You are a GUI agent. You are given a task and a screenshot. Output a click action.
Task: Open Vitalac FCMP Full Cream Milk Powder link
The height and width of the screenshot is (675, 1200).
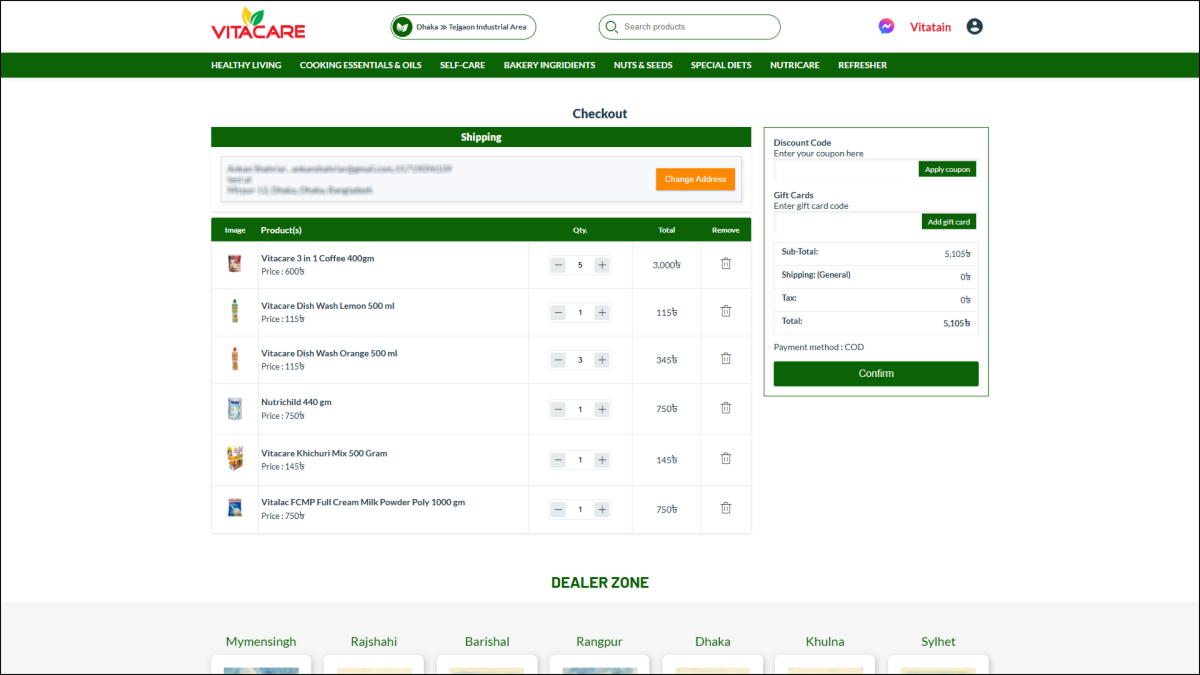click(x=363, y=502)
